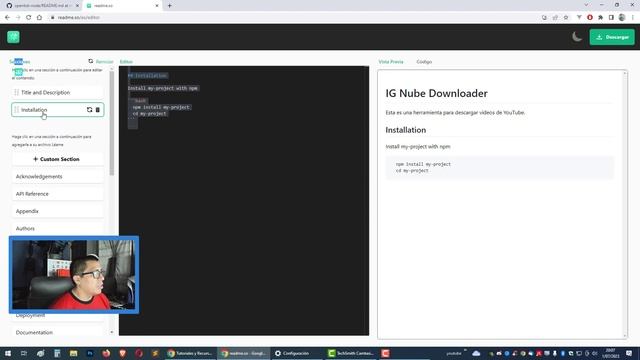Add the Appendix section
The height and width of the screenshot is (360, 640).
coord(58,211)
